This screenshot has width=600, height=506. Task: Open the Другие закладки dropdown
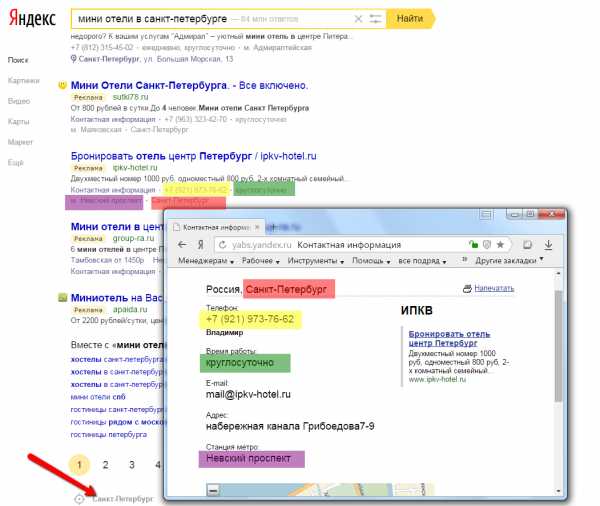(x=509, y=261)
